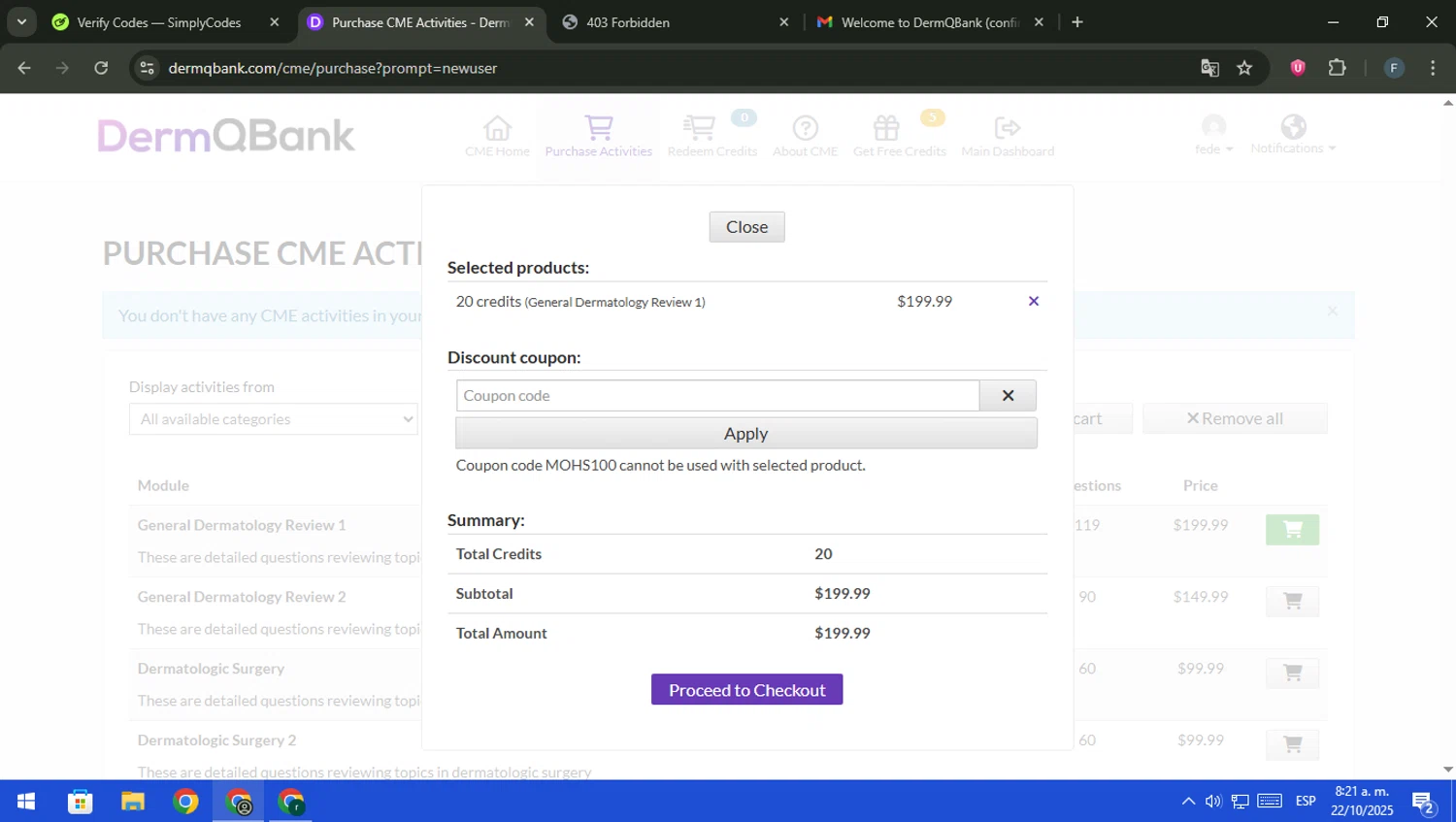Add General Dermatology Review 2 to cart
The width and height of the screenshot is (1456, 822).
pos(1292,601)
